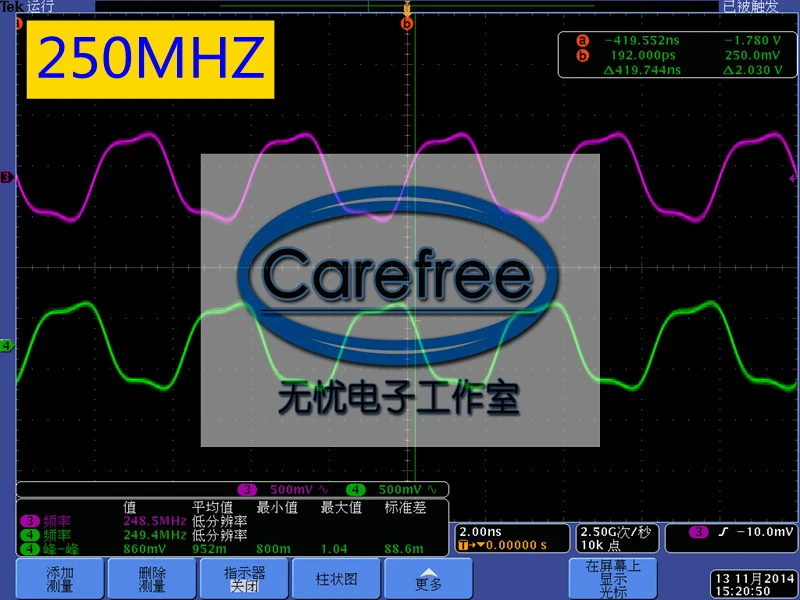
Task: Expand the 更多 menu button
Action: click(x=428, y=579)
